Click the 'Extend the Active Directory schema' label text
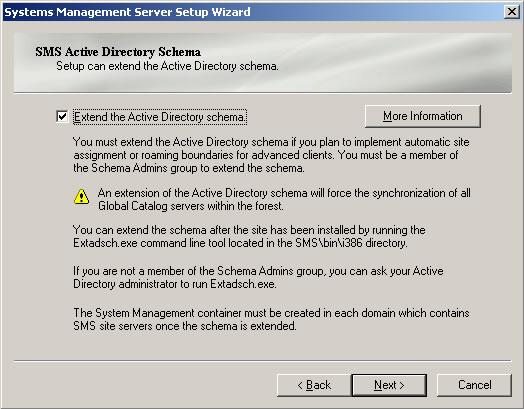Screen dimensions: 524x409 point(160,117)
